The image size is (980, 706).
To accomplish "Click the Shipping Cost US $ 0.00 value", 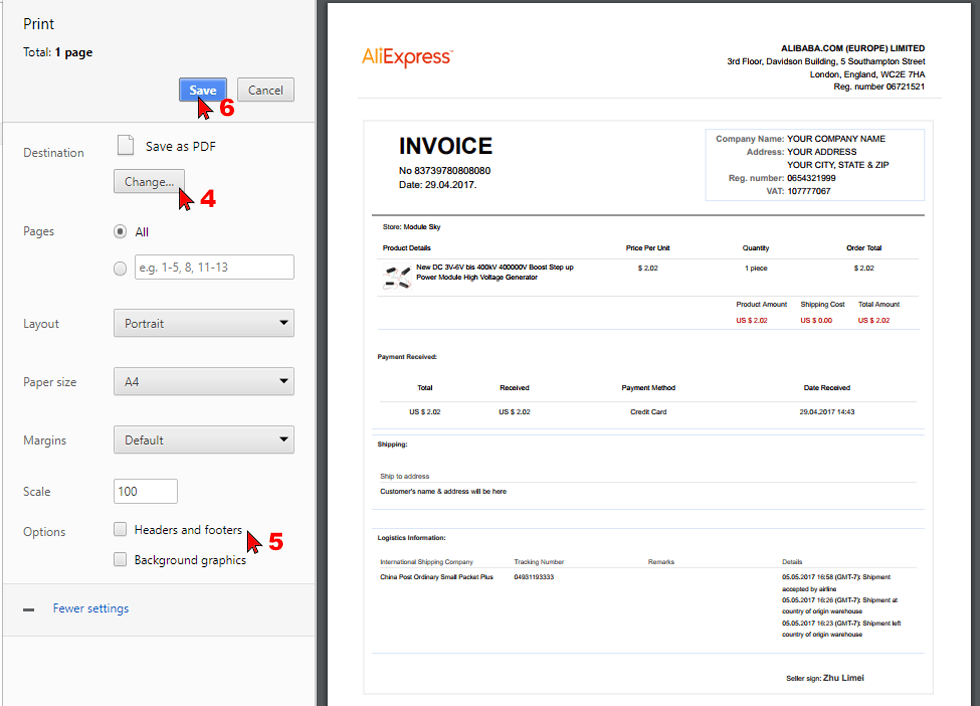I will coord(816,321).
